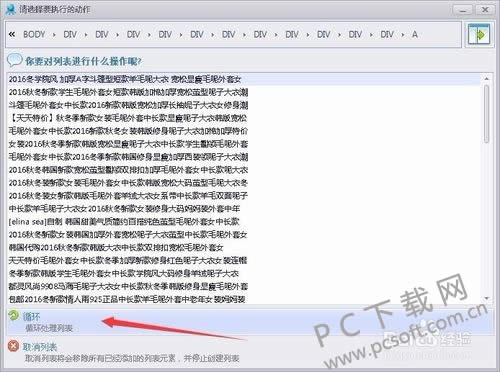The image size is (500, 372).
Task: Select the last DIV breadcrumb before A
Action: coord(387,34)
